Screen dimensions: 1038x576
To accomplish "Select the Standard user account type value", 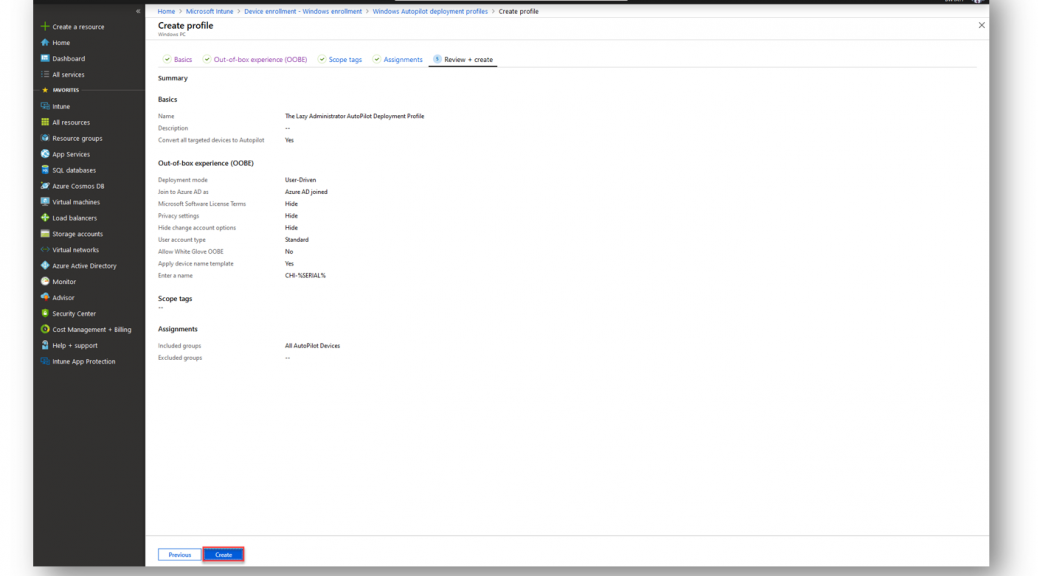I will (x=297, y=240).
